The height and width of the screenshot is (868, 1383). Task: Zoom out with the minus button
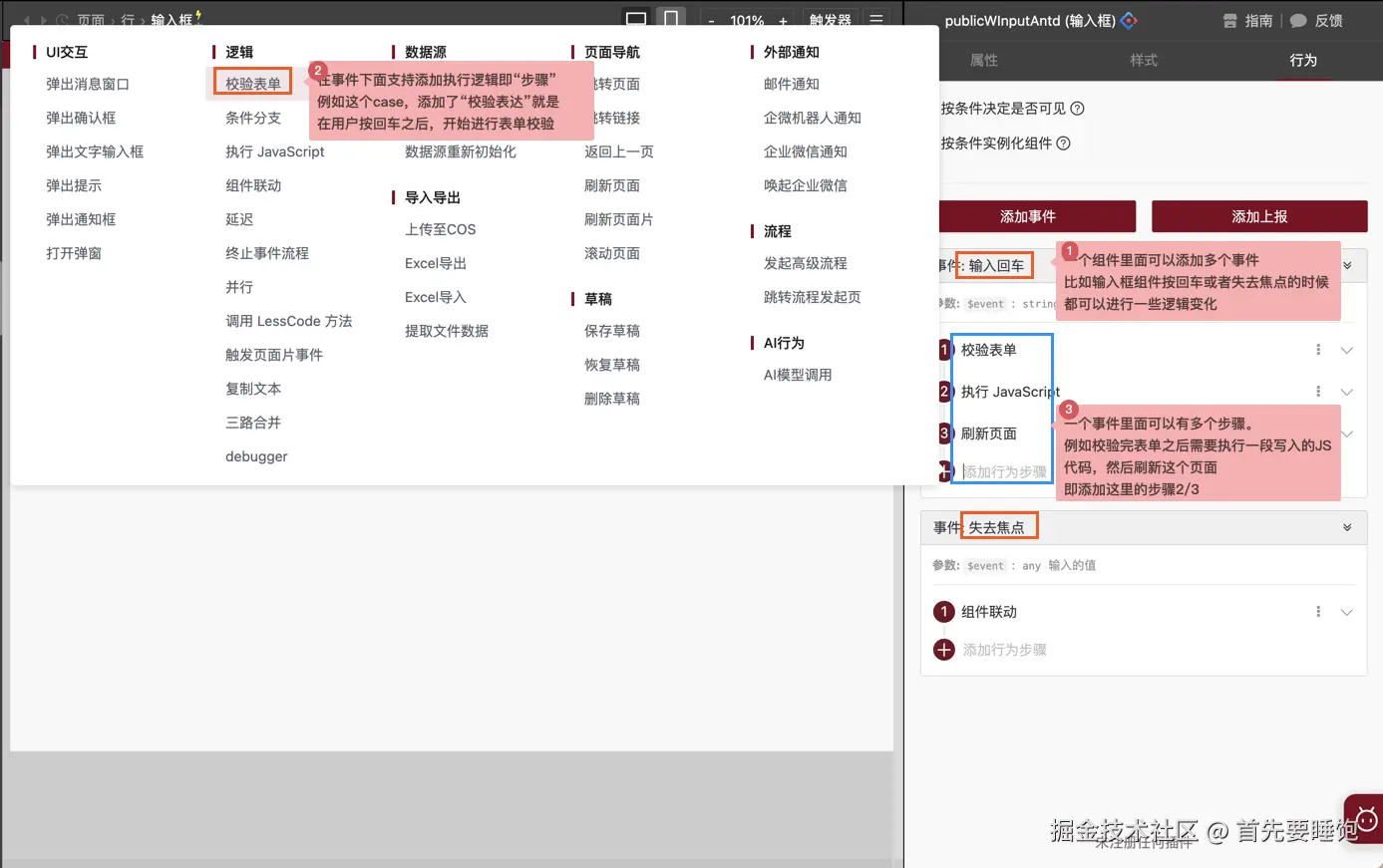pos(711,20)
